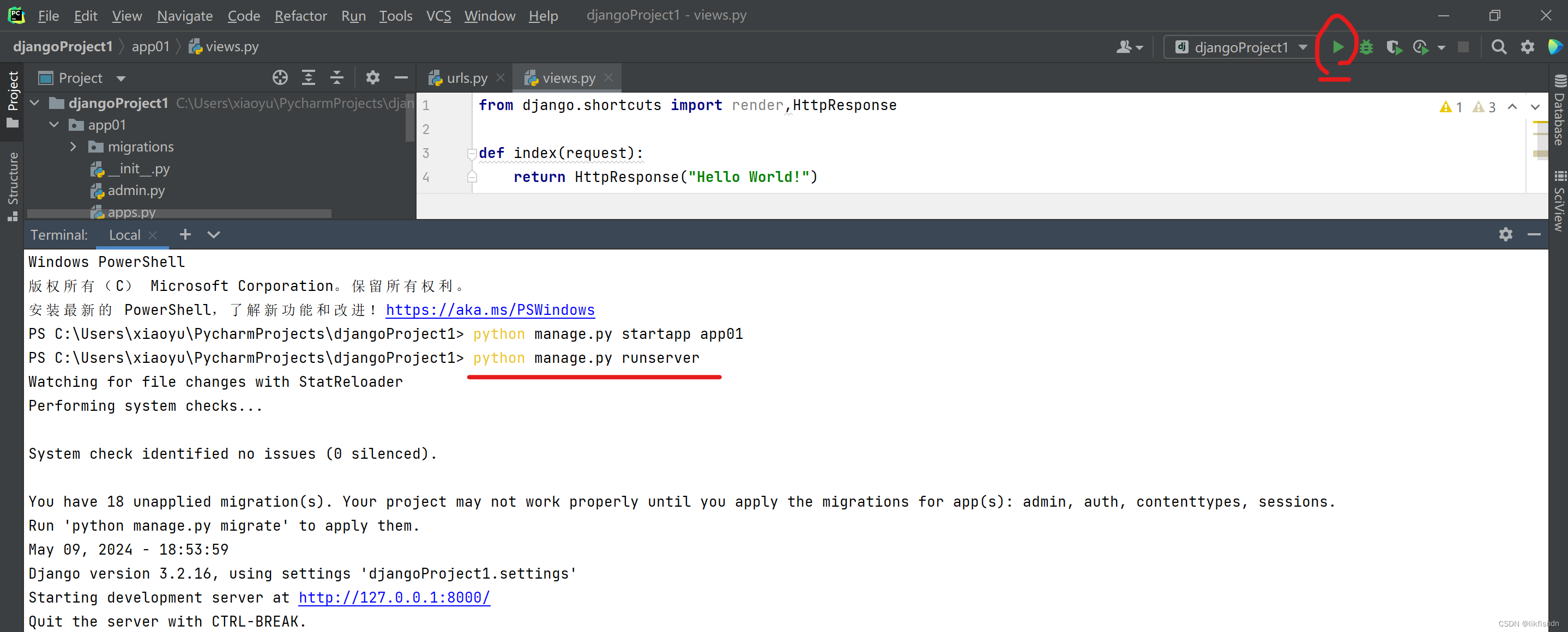Run with coverage from the toolbar
Image resolution: width=1568 pixels, height=632 pixels.
pyautogui.click(x=1394, y=47)
